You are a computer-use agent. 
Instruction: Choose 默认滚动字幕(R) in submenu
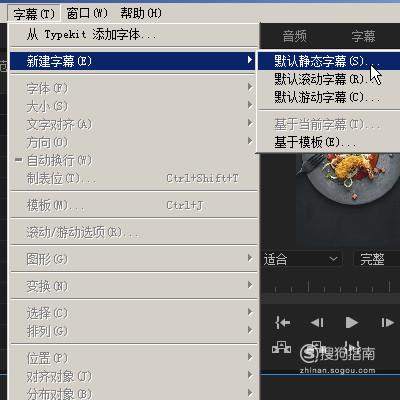[x=329, y=79]
